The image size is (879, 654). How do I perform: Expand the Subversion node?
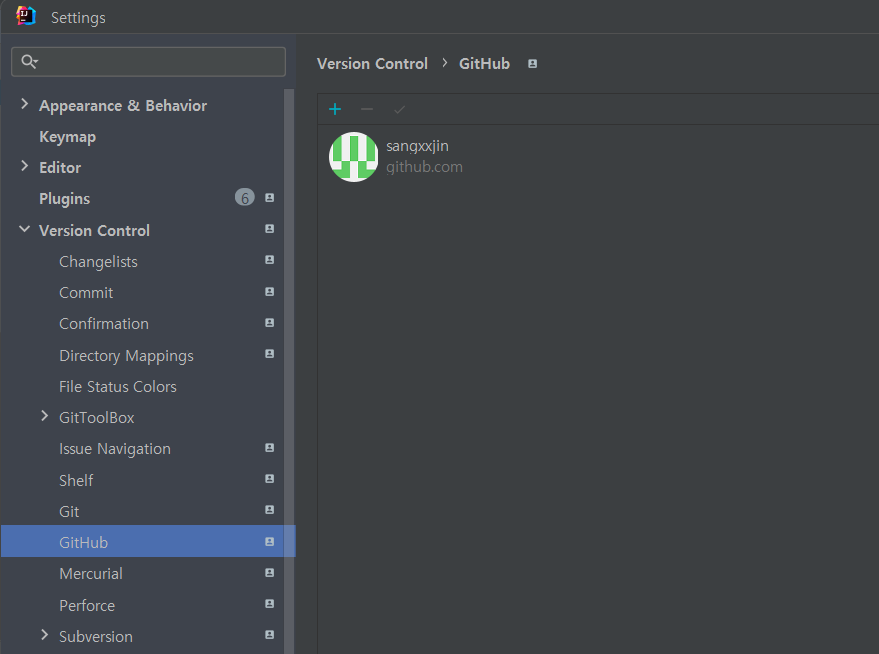click(x=44, y=635)
